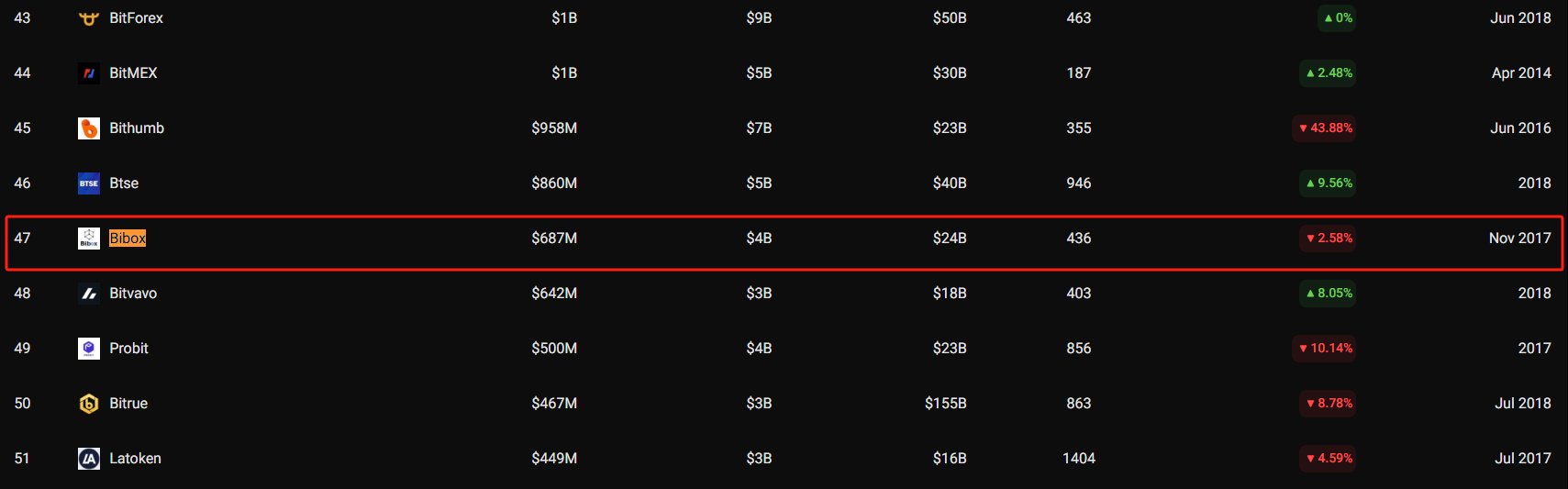1568x489 pixels.
Task: Click the Btse blue logo icon
Action: (x=89, y=183)
